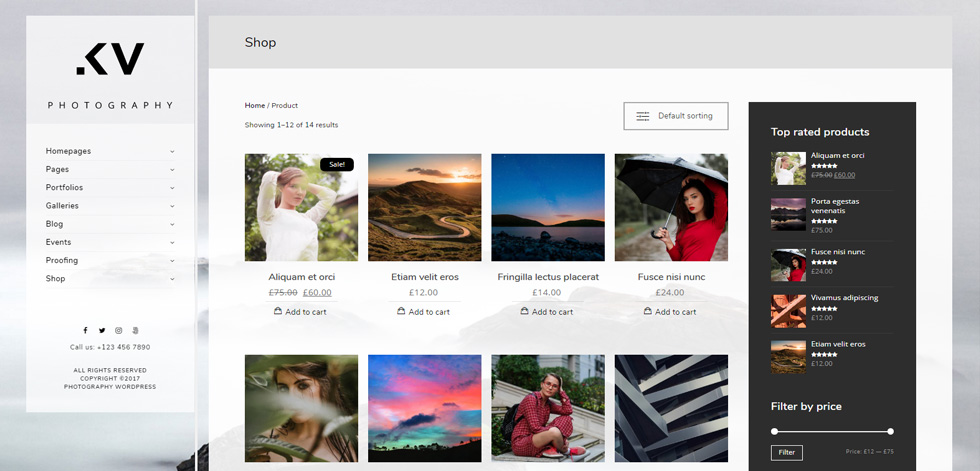Click star rating of Aliquam et orci sidebar
Viewport: 980px width, 471px height.
824,166
